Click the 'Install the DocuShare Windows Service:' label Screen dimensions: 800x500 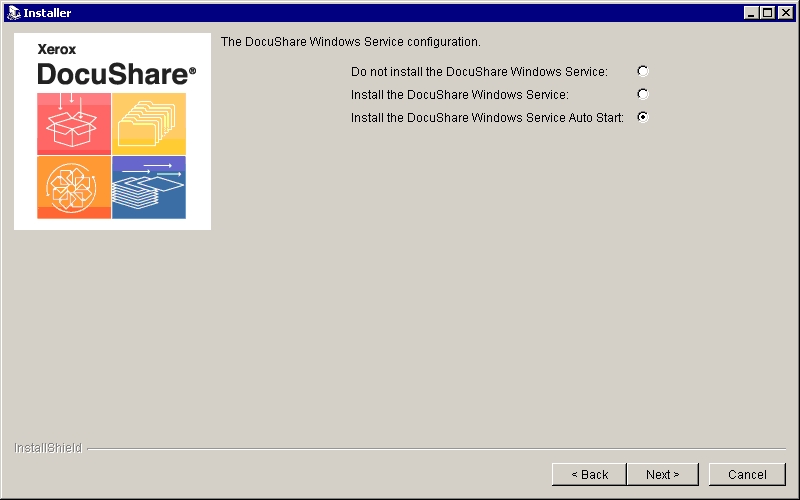[460, 95]
